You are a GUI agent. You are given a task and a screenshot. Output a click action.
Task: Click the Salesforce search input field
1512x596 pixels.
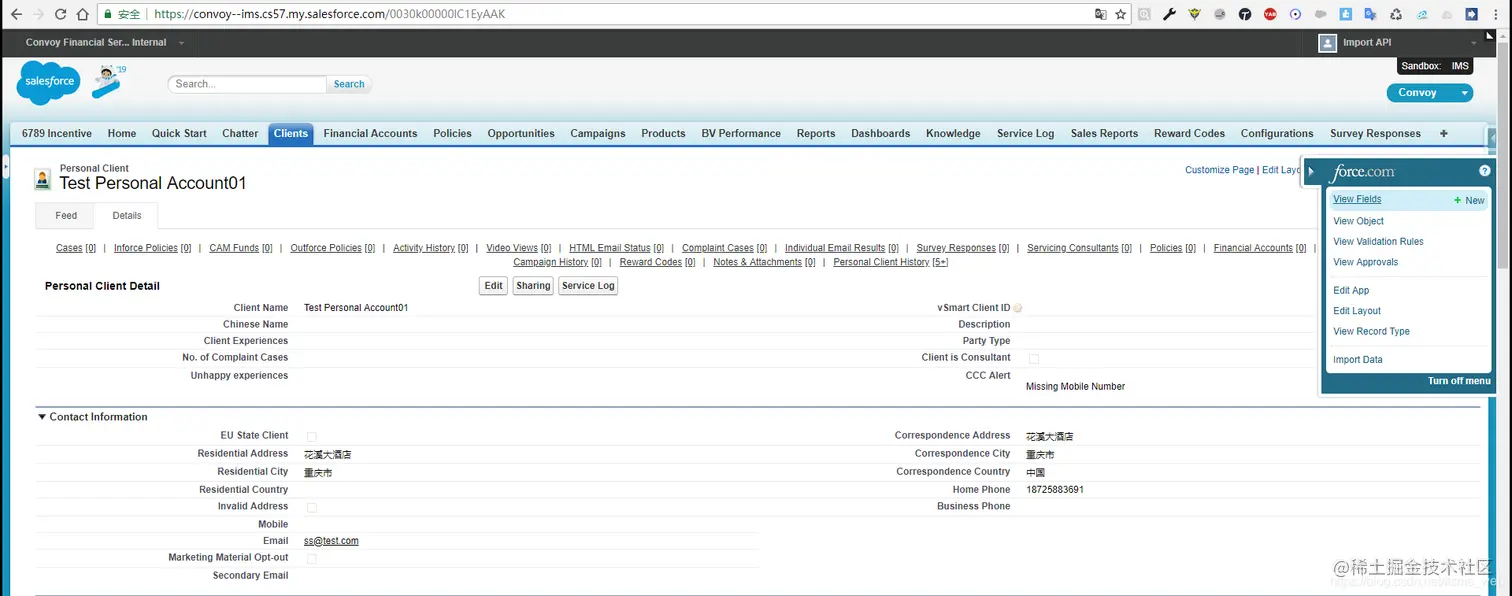click(x=247, y=84)
